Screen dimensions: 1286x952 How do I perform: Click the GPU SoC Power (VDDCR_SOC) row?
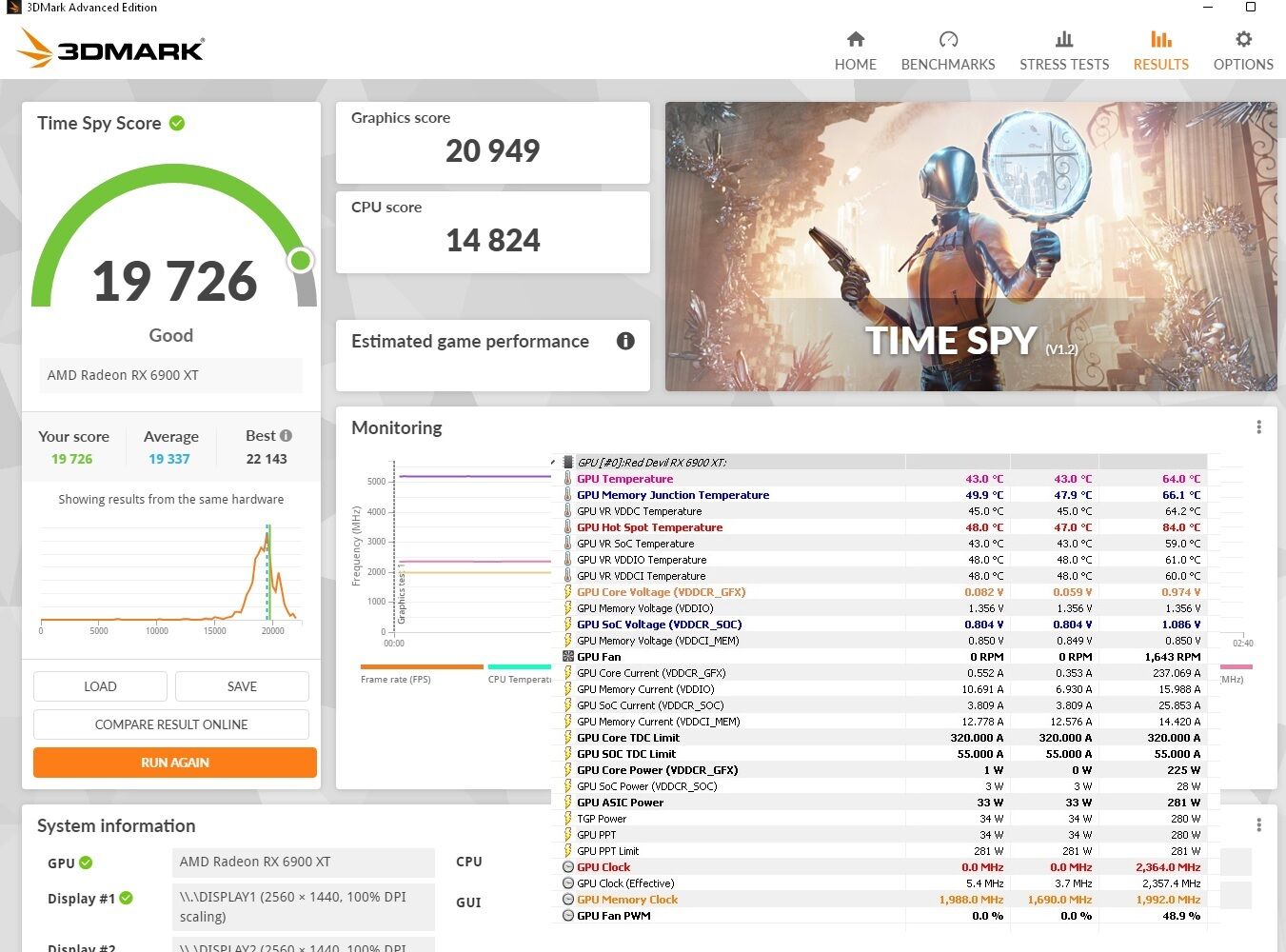pos(880,786)
